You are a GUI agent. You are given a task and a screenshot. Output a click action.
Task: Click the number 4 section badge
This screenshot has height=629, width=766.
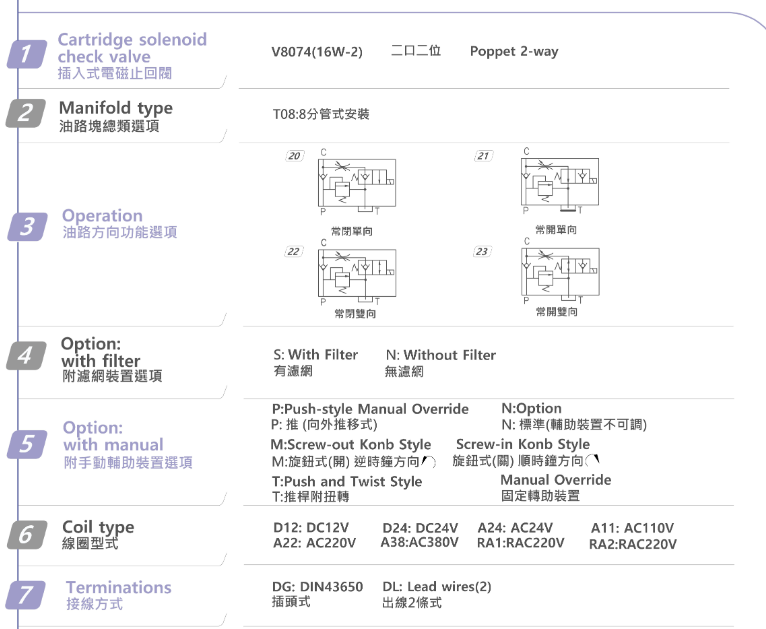click(26, 356)
